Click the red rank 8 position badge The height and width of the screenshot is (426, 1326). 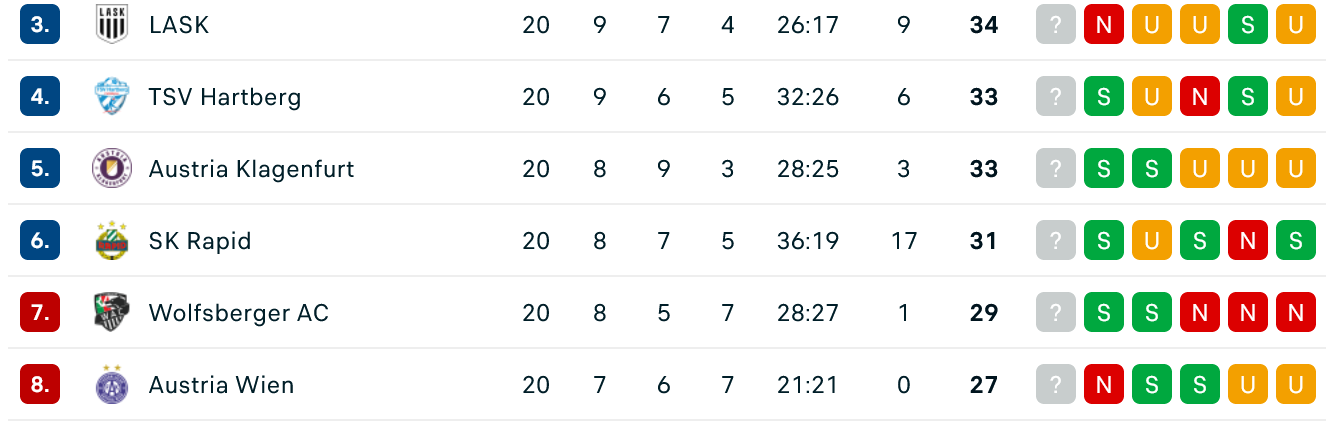pos(40,385)
